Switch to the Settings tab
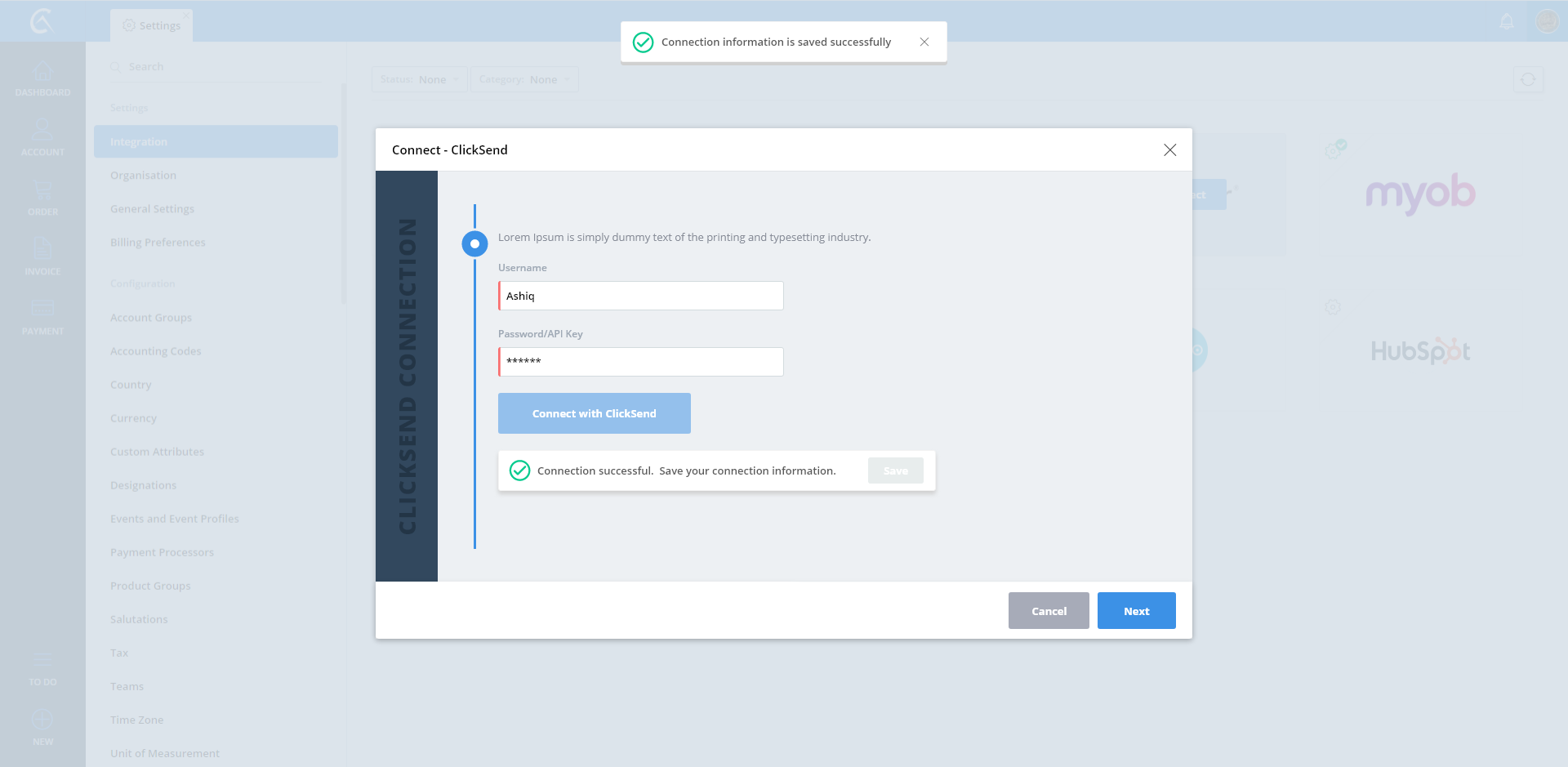This screenshot has height=767, width=1568. point(152,25)
